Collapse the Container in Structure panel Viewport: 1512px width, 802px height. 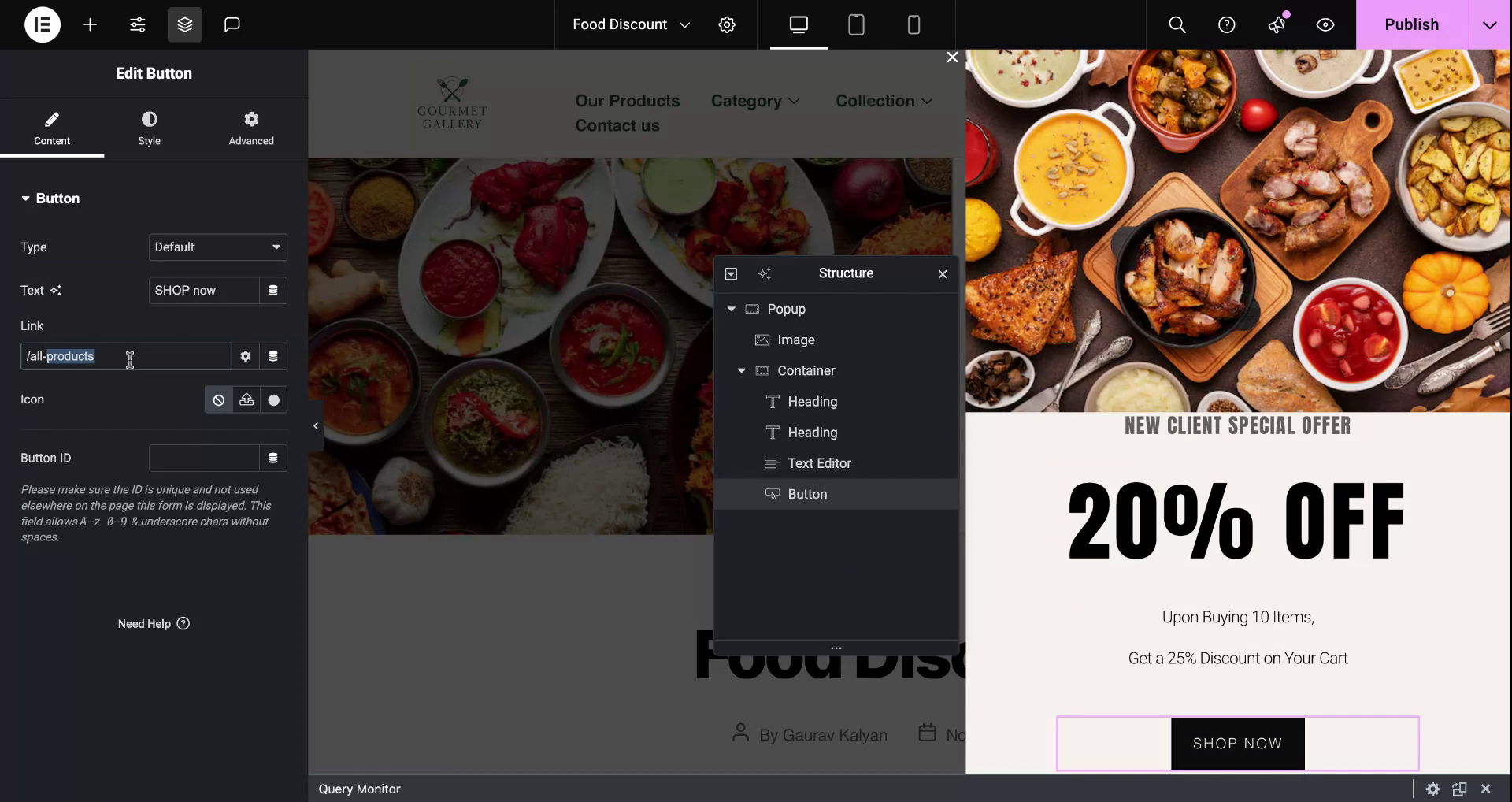740,370
